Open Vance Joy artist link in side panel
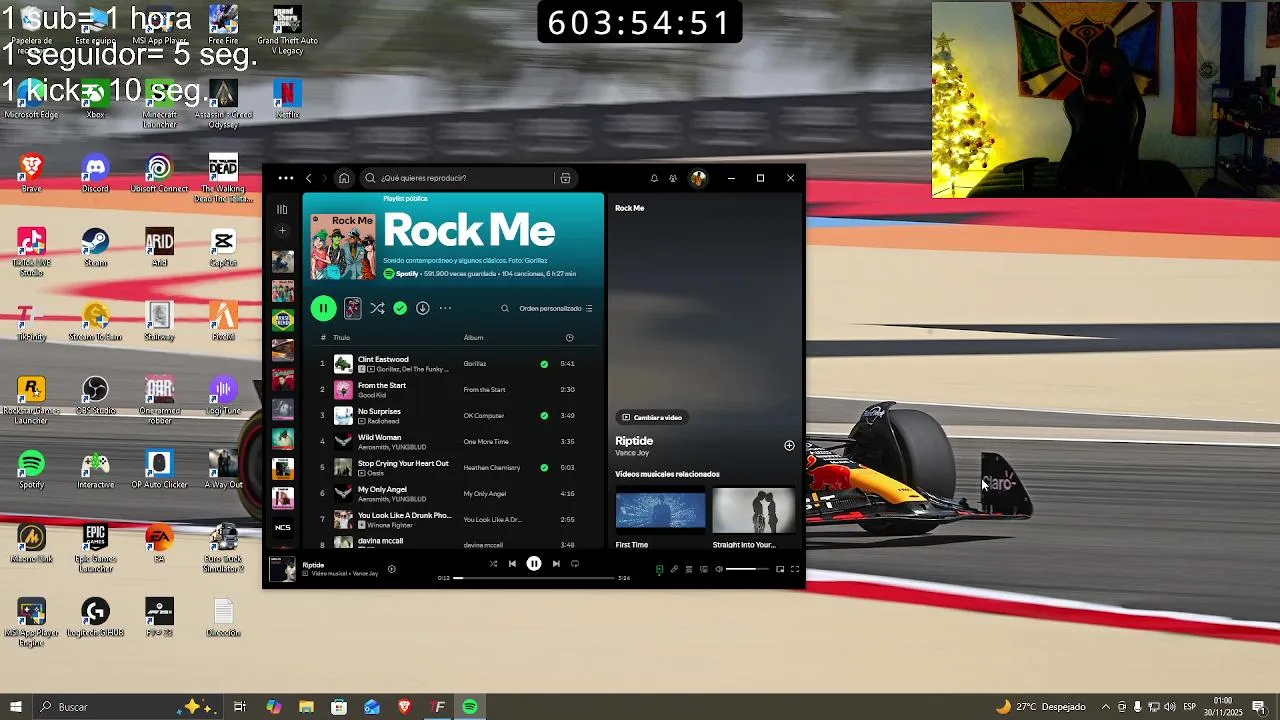This screenshot has width=1280, height=720. tap(632, 453)
